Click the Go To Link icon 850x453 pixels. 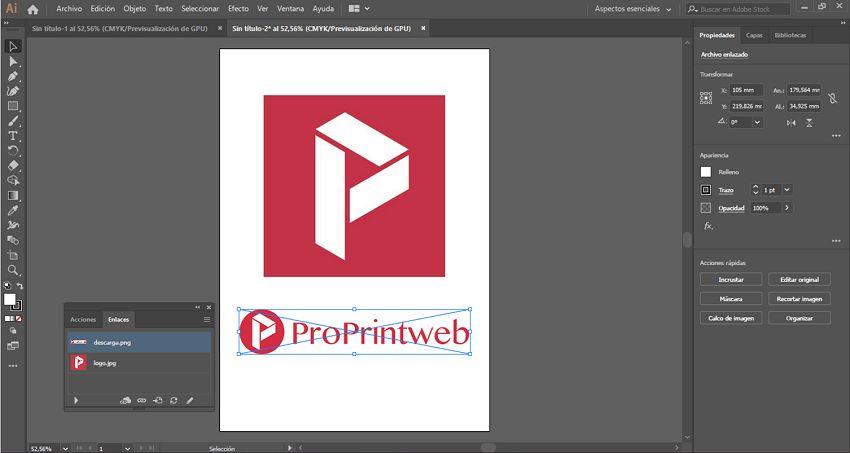(158, 400)
